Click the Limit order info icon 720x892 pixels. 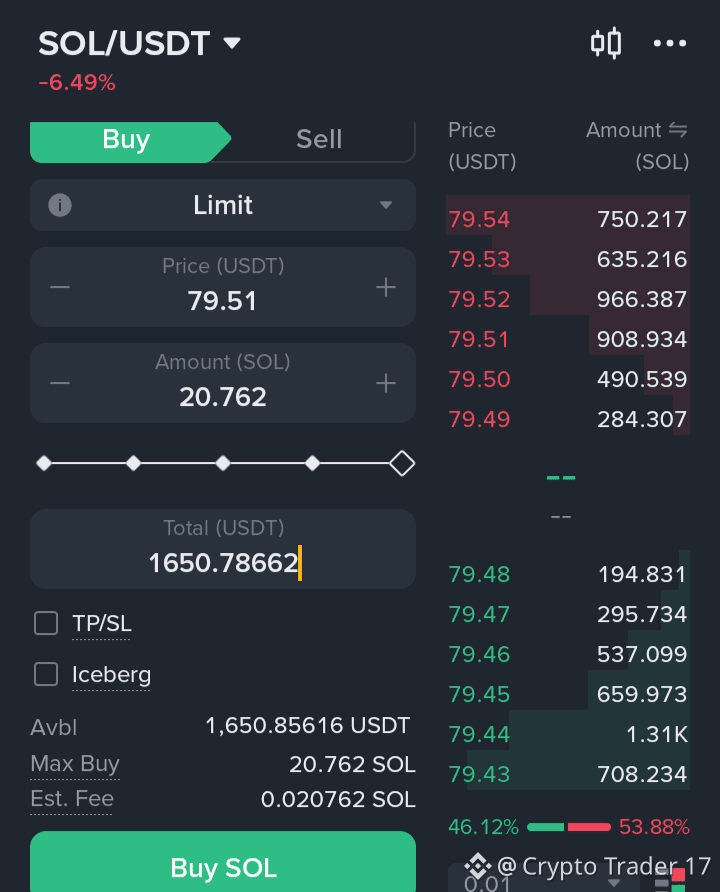tap(60, 205)
